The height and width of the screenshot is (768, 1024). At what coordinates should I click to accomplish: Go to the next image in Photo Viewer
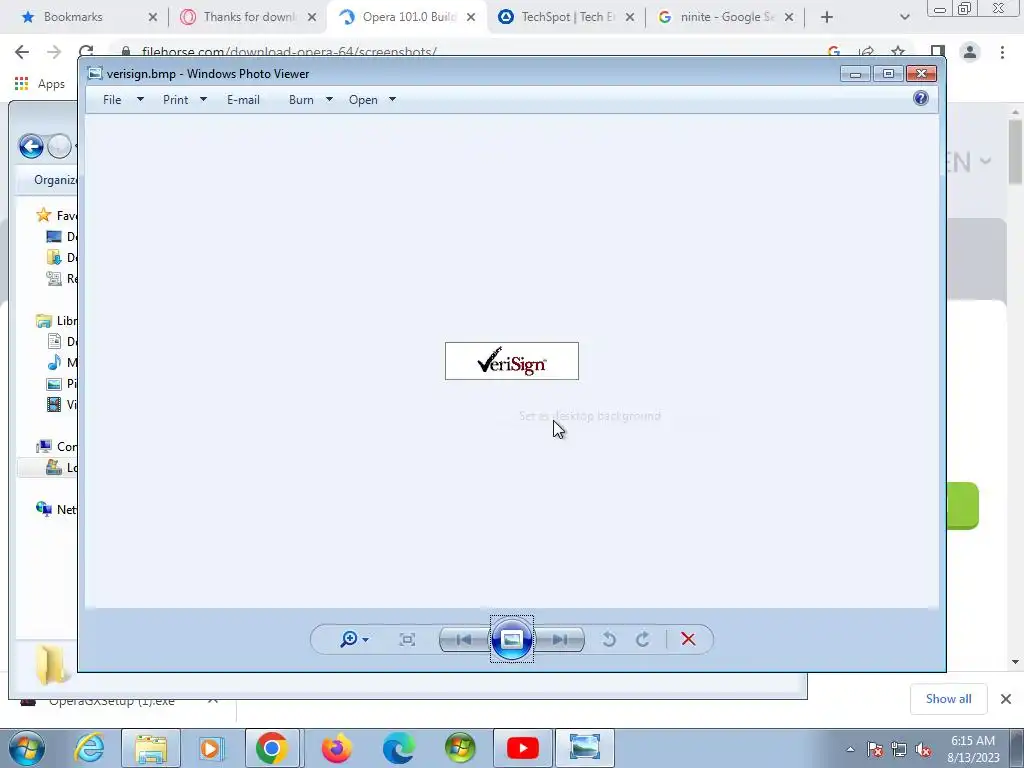tap(560, 639)
